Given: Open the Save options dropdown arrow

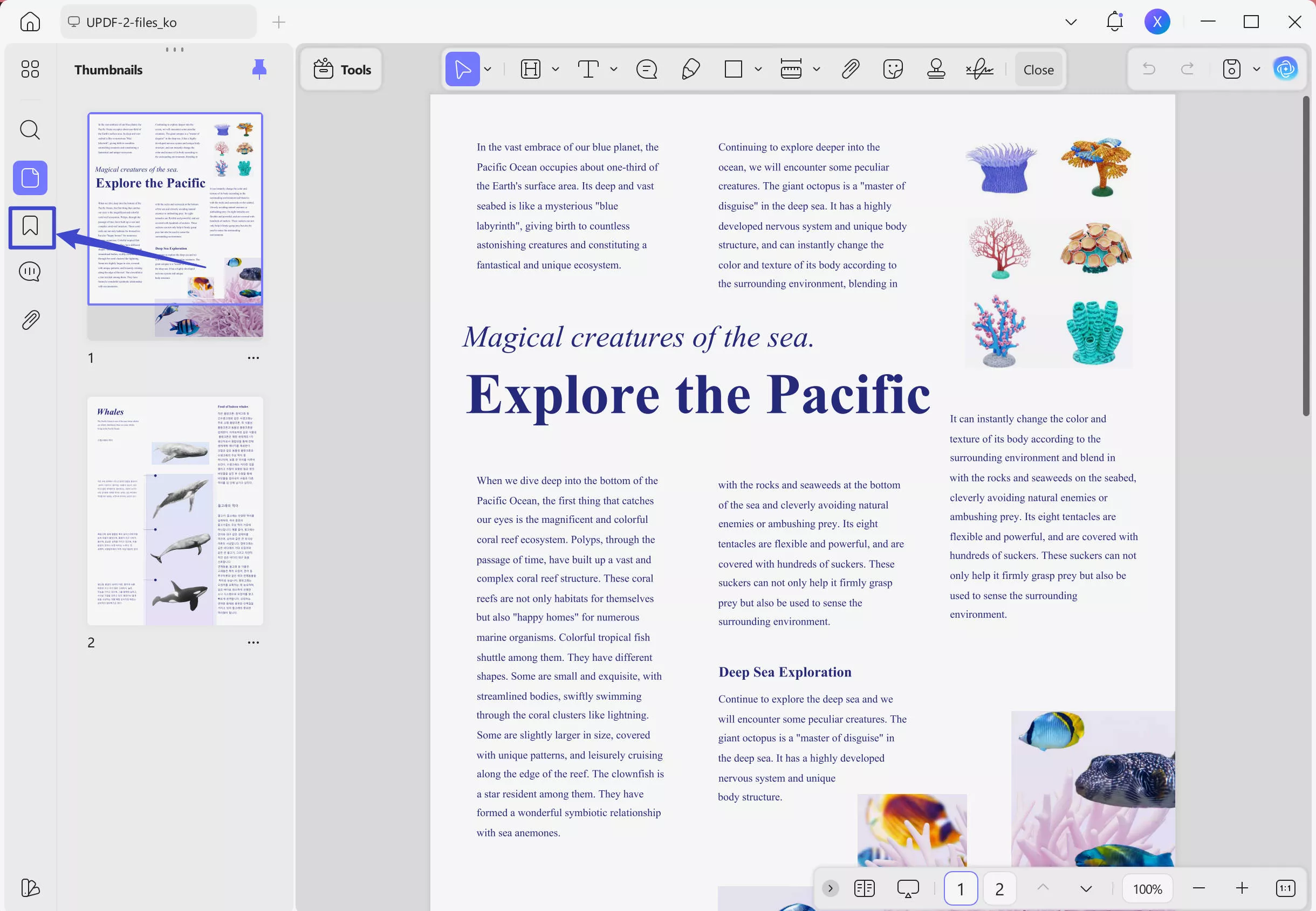Looking at the screenshot, I should point(1257,70).
